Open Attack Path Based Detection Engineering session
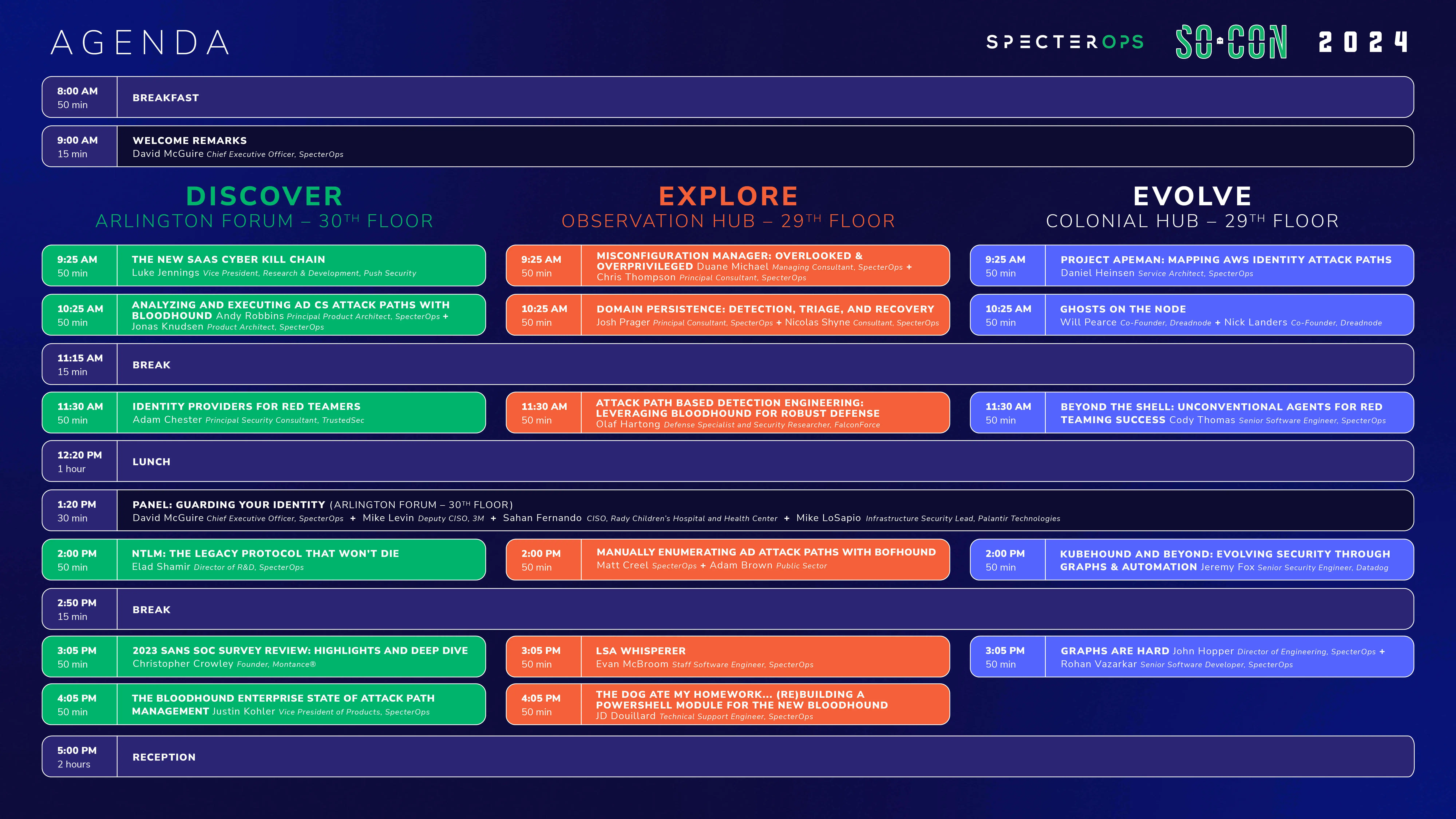This screenshot has height=819, width=1456. pyautogui.click(x=728, y=413)
